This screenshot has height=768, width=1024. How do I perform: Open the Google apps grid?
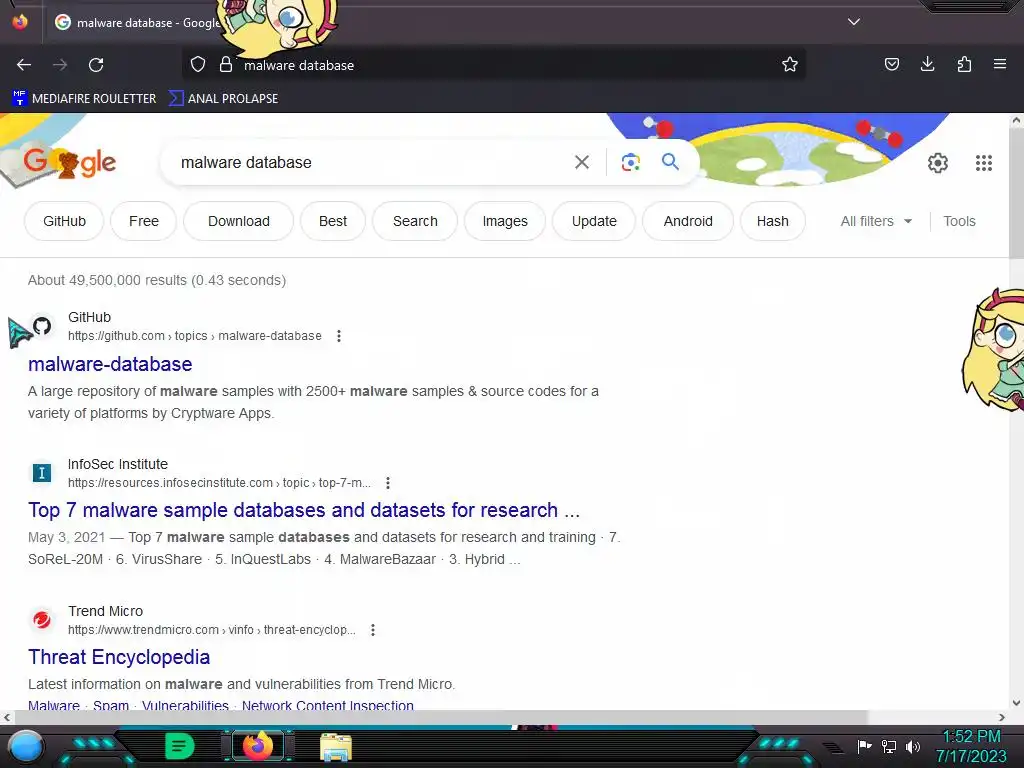pos(984,163)
